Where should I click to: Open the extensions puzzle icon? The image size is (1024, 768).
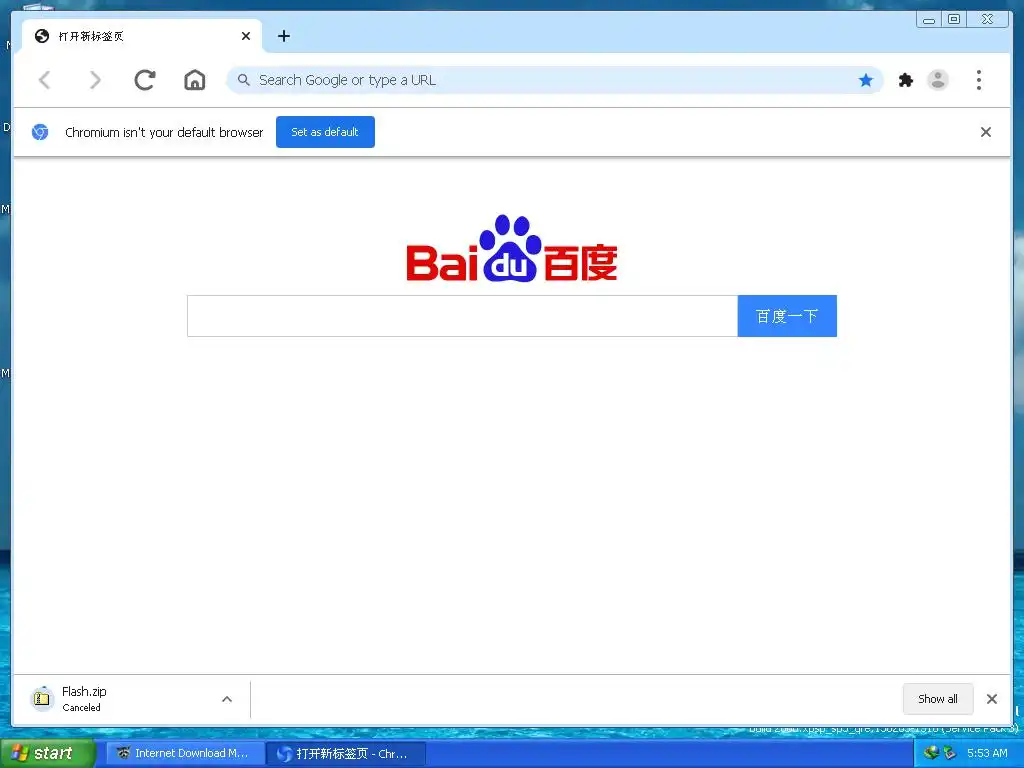click(x=906, y=80)
